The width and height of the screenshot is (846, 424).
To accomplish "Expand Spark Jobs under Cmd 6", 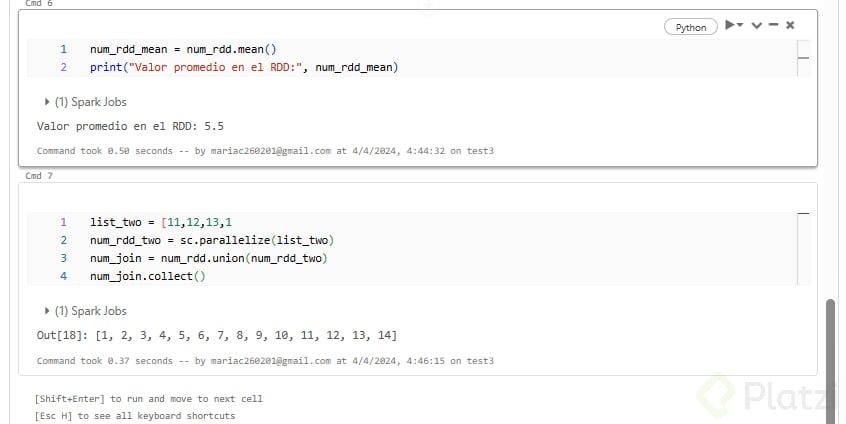I will coord(86,102).
